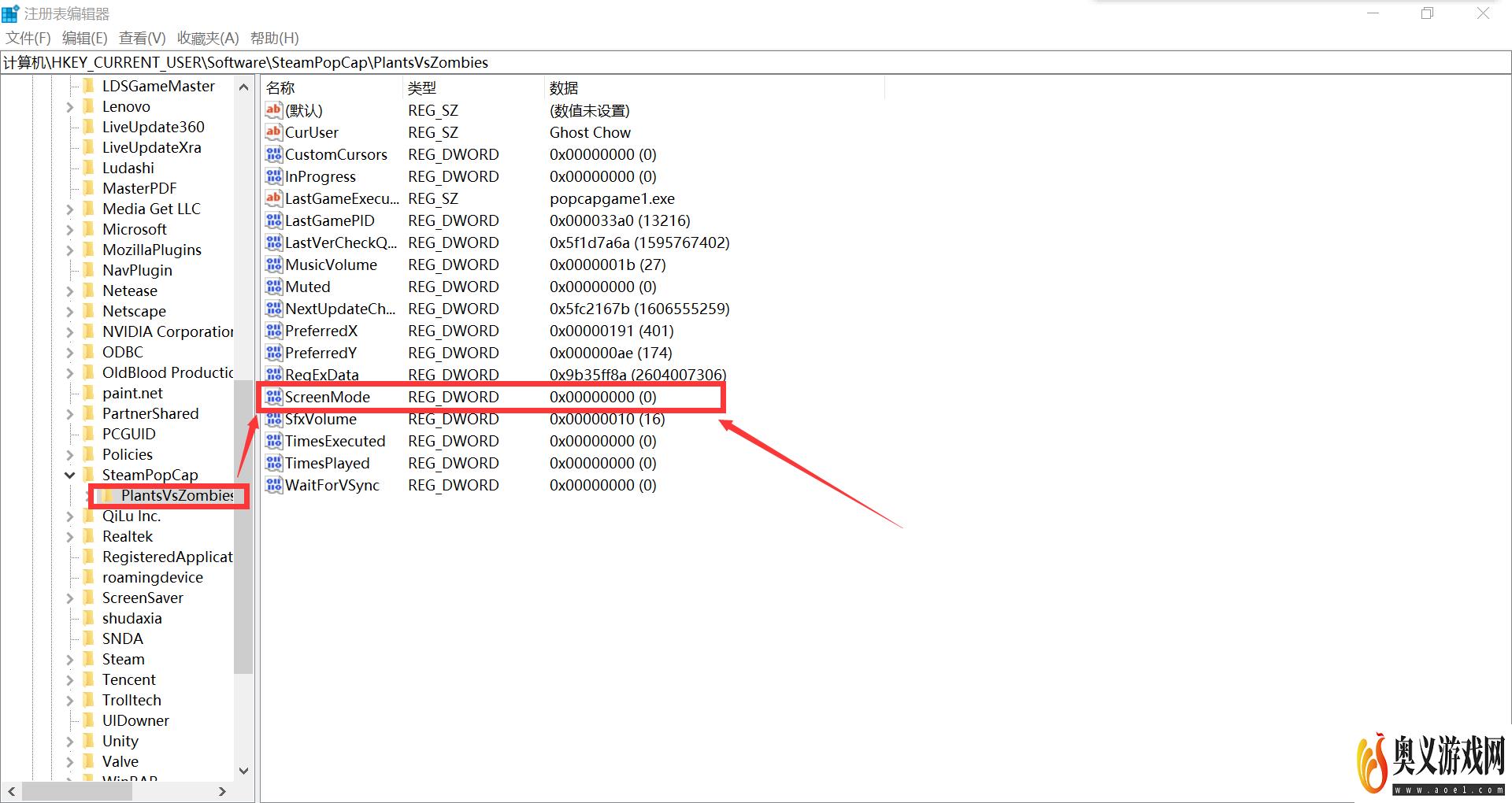1512x803 pixels.
Task: Click the LastGamePID DWORD icon
Action: (273, 220)
